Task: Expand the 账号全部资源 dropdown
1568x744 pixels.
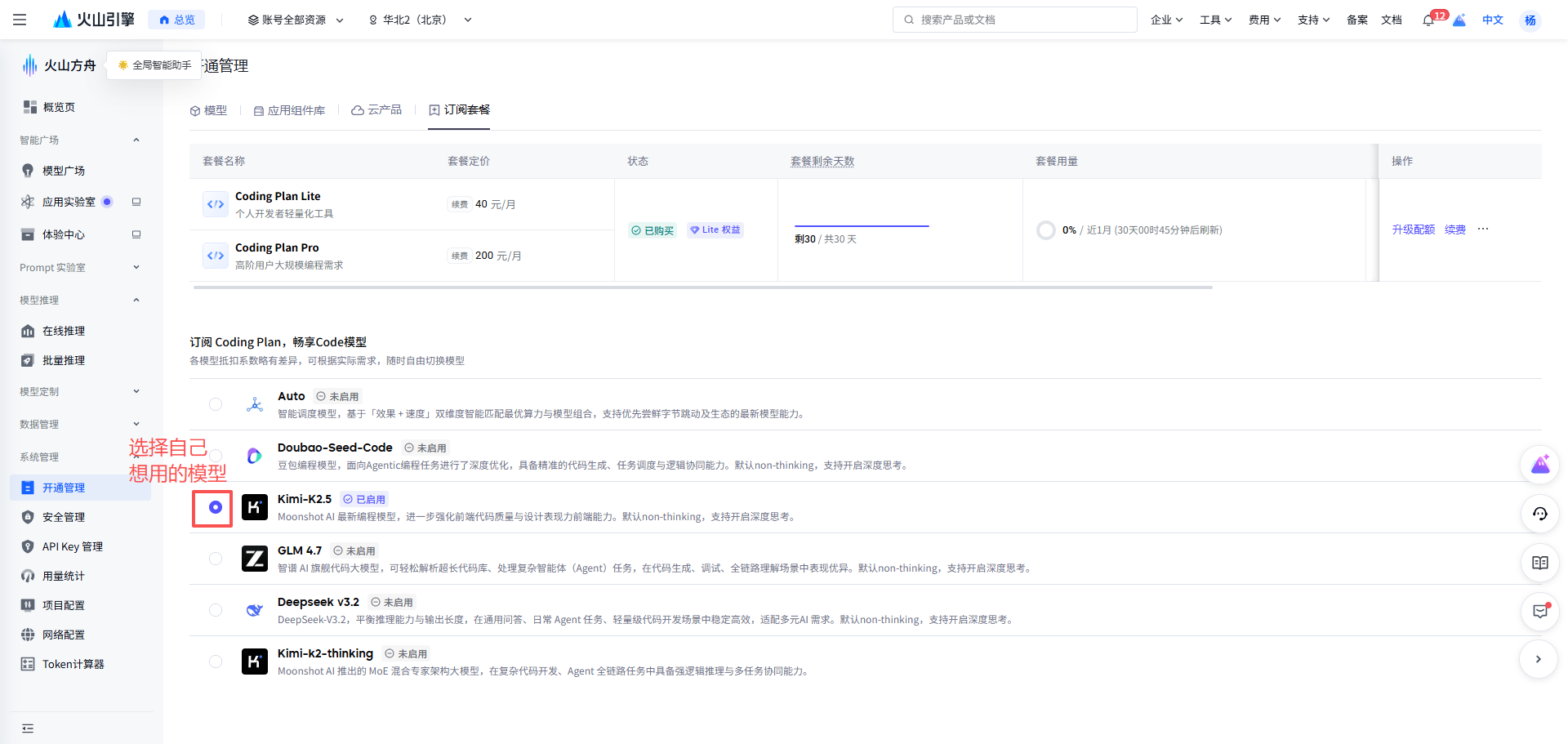Action: point(296,20)
